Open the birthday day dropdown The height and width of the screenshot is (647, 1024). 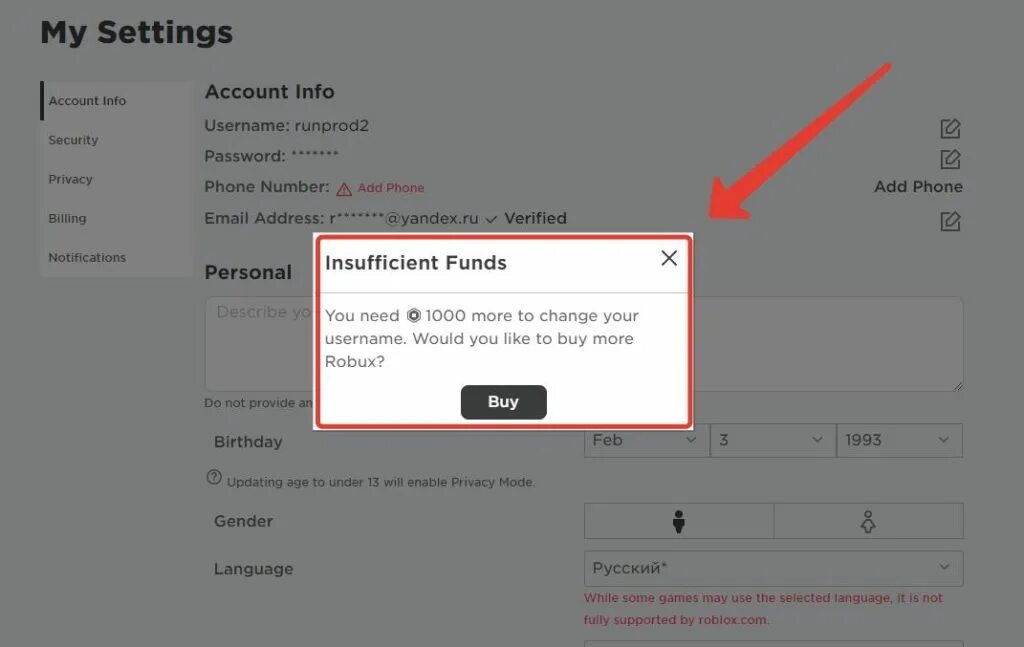pyautogui.click(x=772, y=440)
